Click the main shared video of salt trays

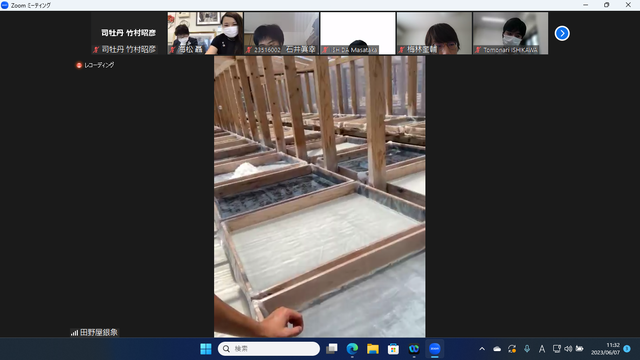point(320,196)
